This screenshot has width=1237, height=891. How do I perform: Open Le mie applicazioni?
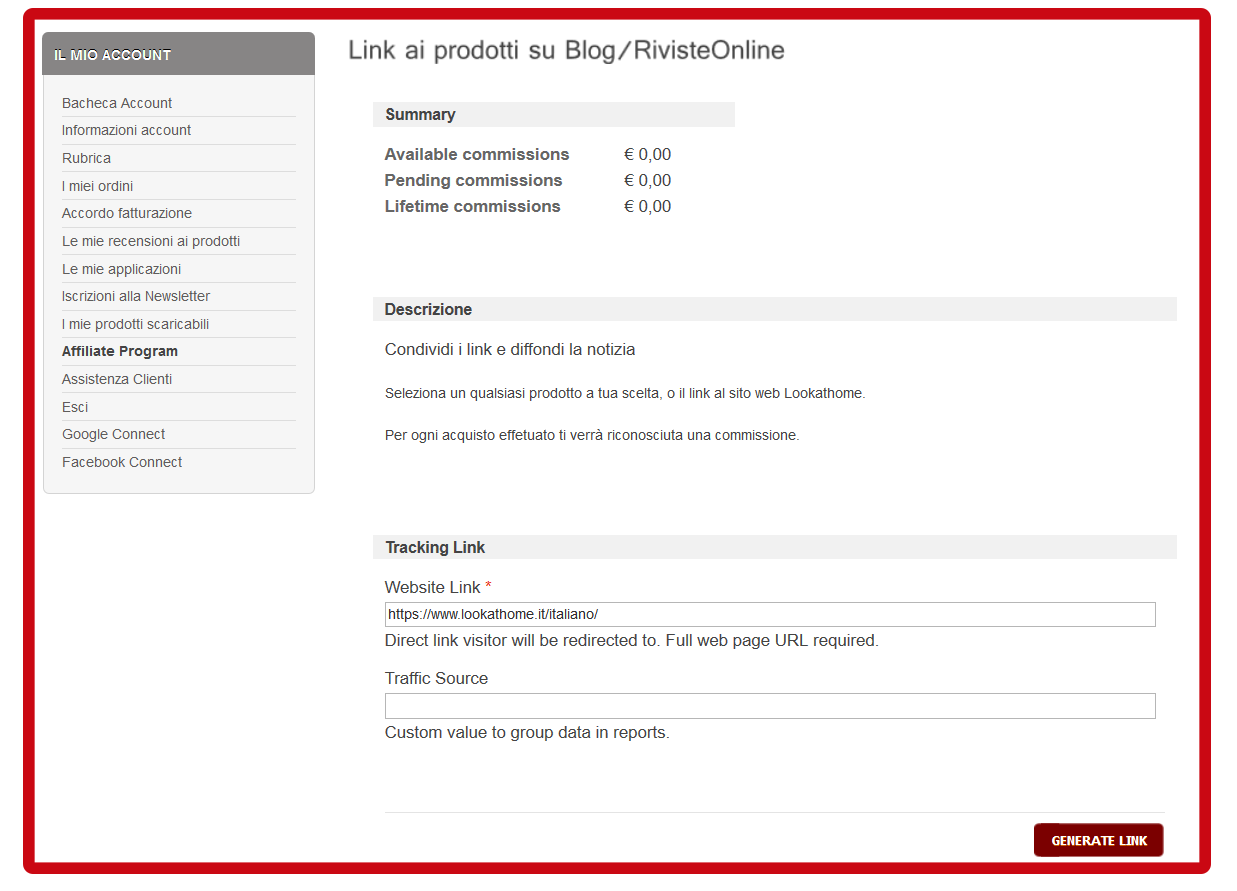click(x=121, y=269)
